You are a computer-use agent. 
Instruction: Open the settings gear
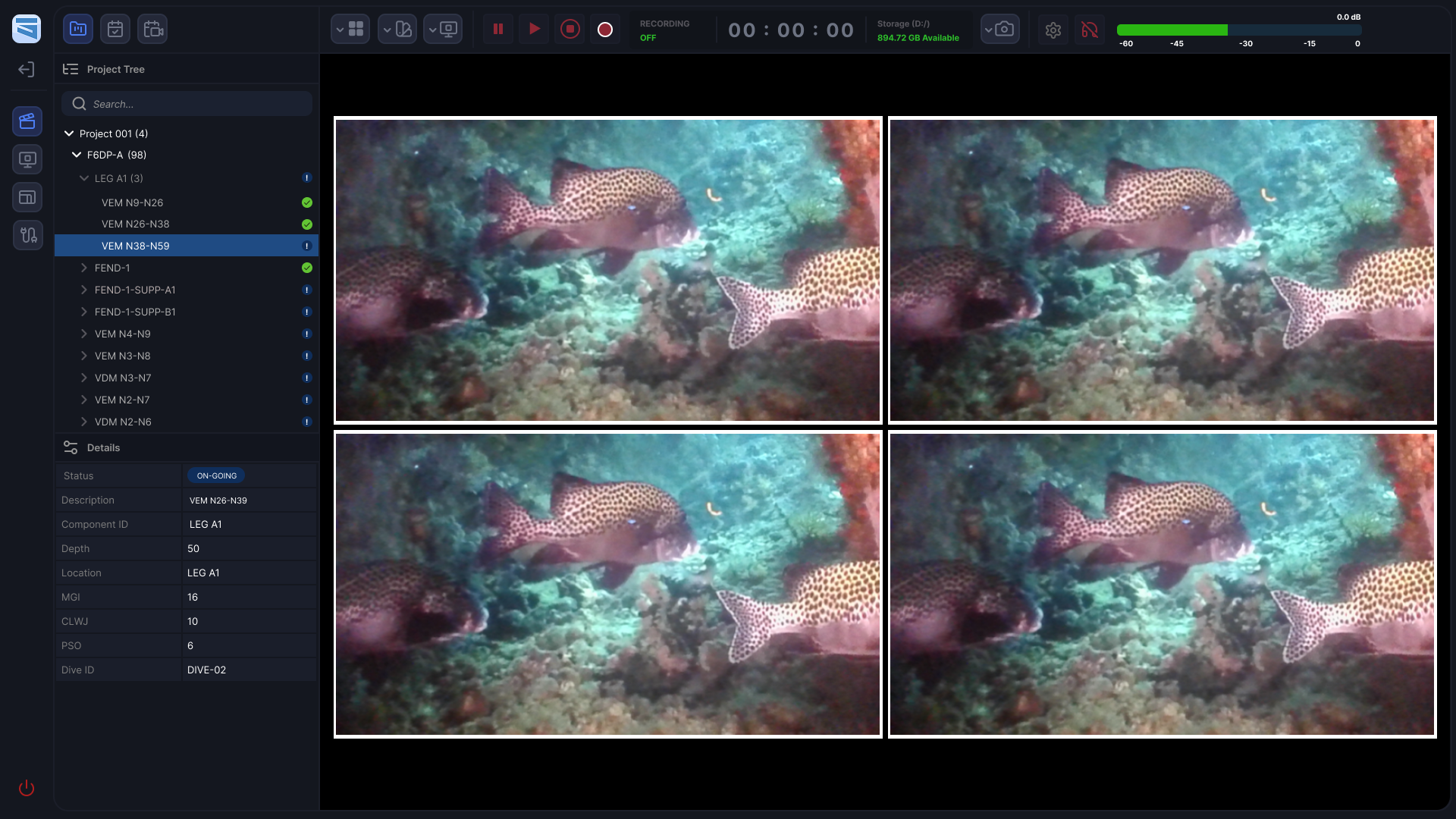[1053, 30]
